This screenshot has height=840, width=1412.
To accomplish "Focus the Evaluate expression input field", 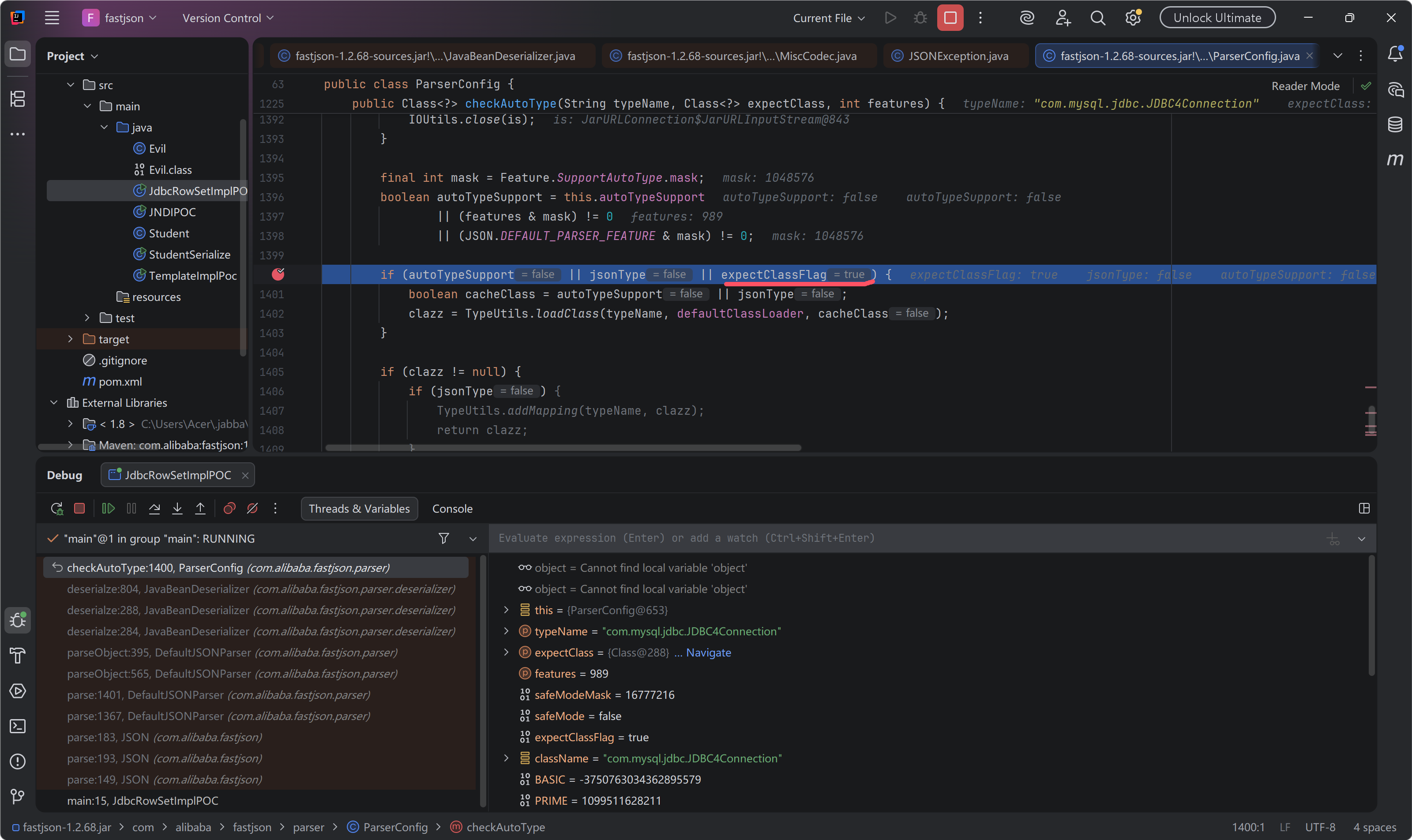I will click(x=906, y=538).
